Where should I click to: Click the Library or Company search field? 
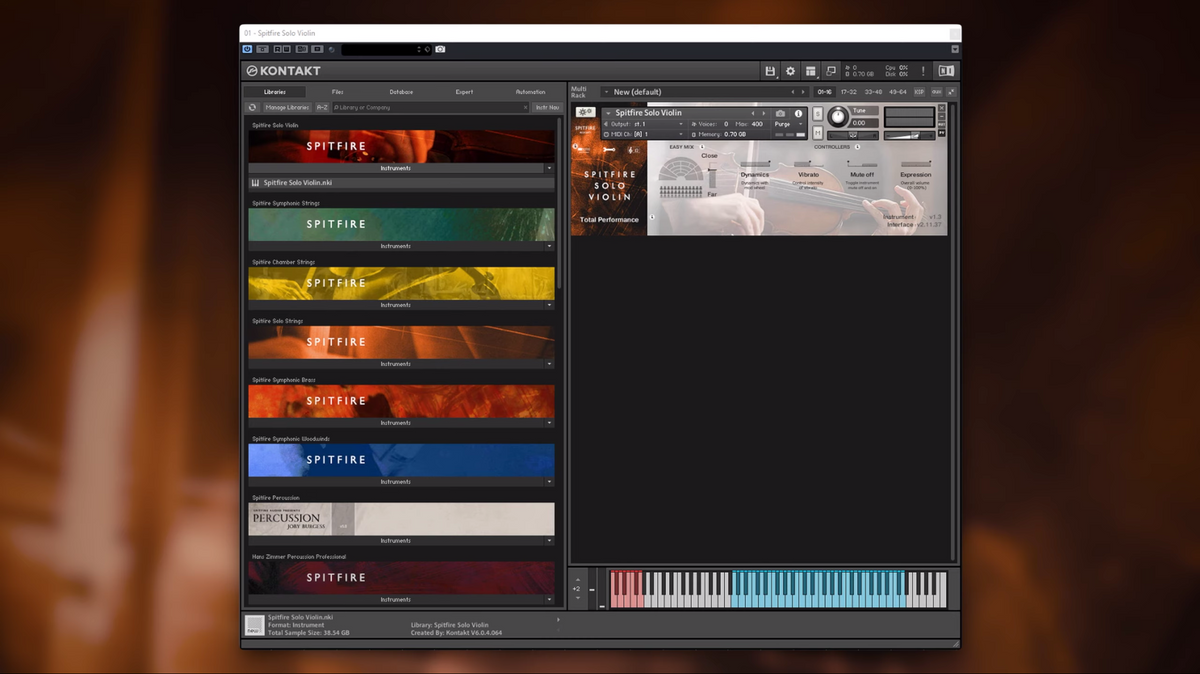pos(430,107)
